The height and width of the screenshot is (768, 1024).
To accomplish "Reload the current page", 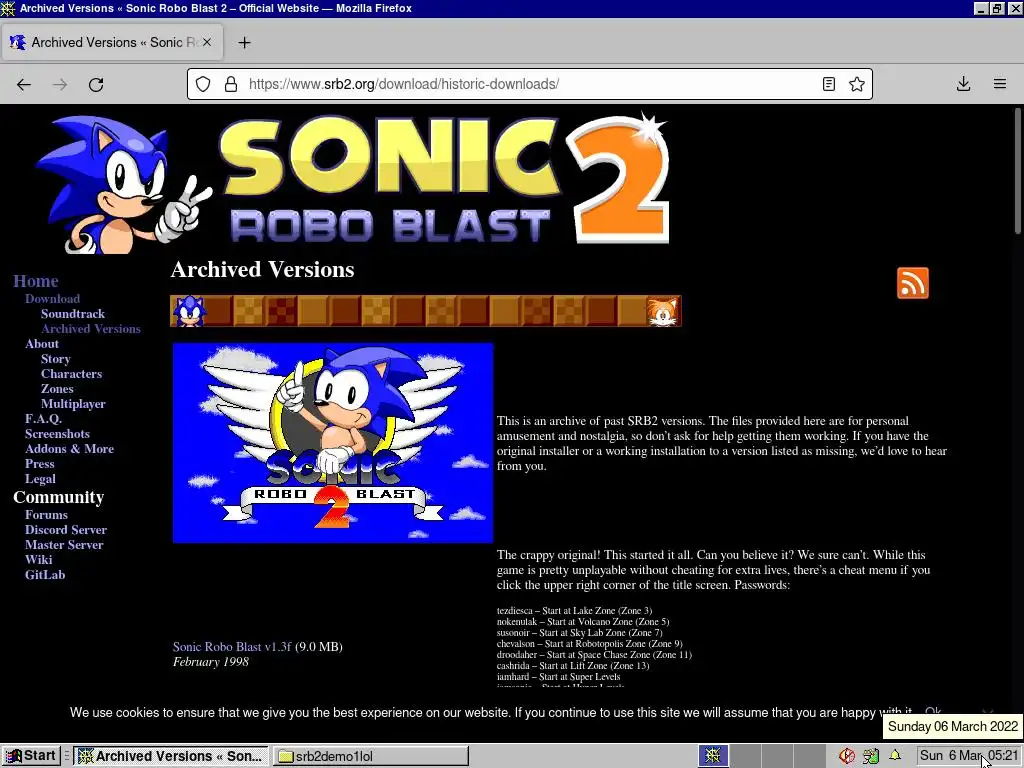I will 96,84.
